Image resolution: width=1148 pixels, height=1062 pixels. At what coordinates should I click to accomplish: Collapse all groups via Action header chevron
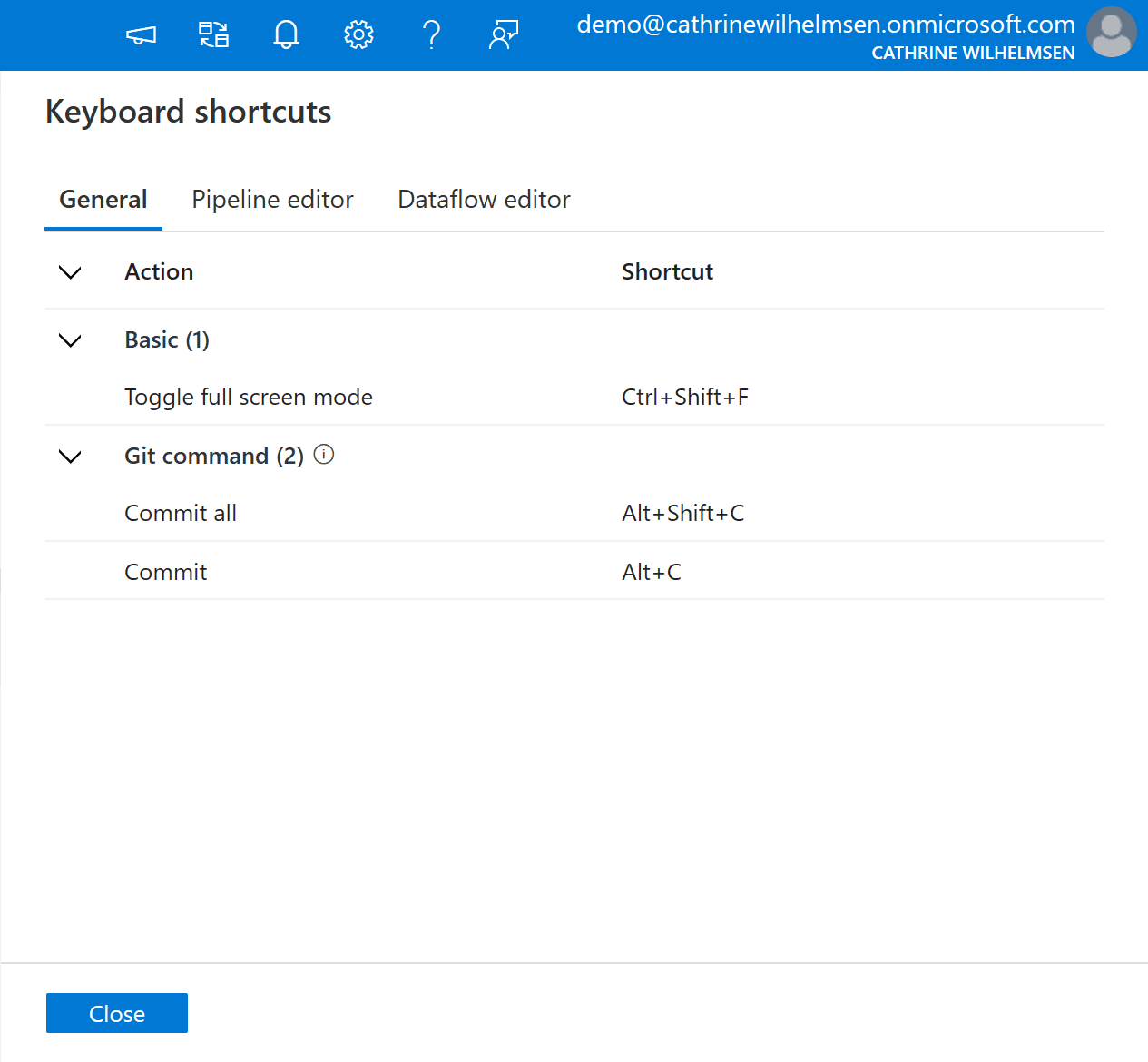[x=70, y=272]
